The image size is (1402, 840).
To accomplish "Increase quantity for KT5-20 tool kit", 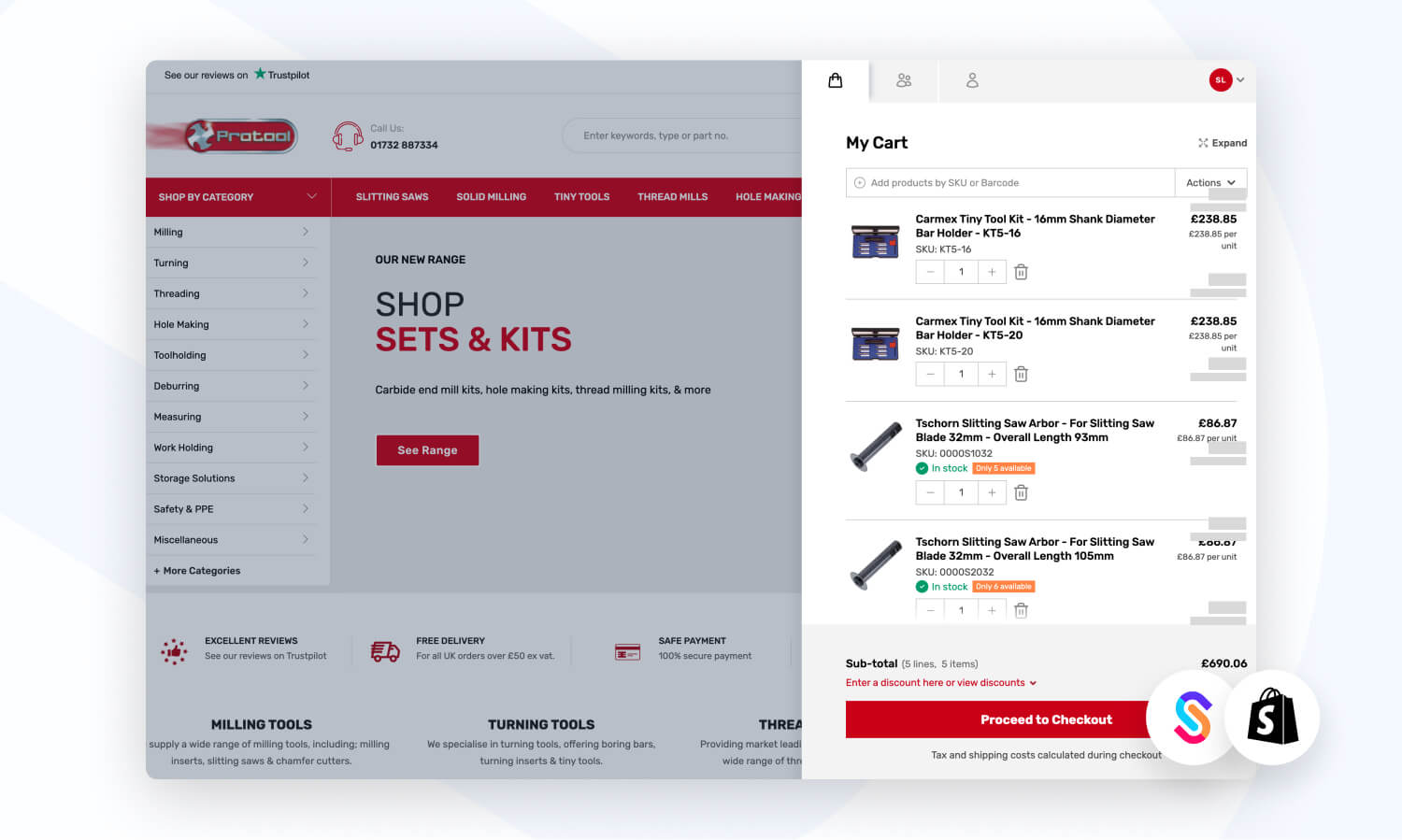I will (992, 374).
